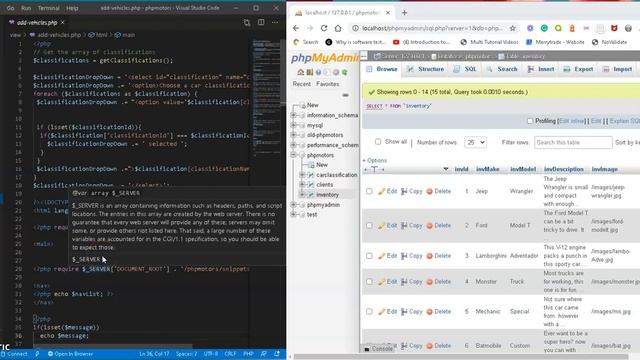Image resolution: width=640 pixels, height=360 pixels.
Task: Switch to Favorites in phpMyAdmin navigation
Action: [327, 84]
